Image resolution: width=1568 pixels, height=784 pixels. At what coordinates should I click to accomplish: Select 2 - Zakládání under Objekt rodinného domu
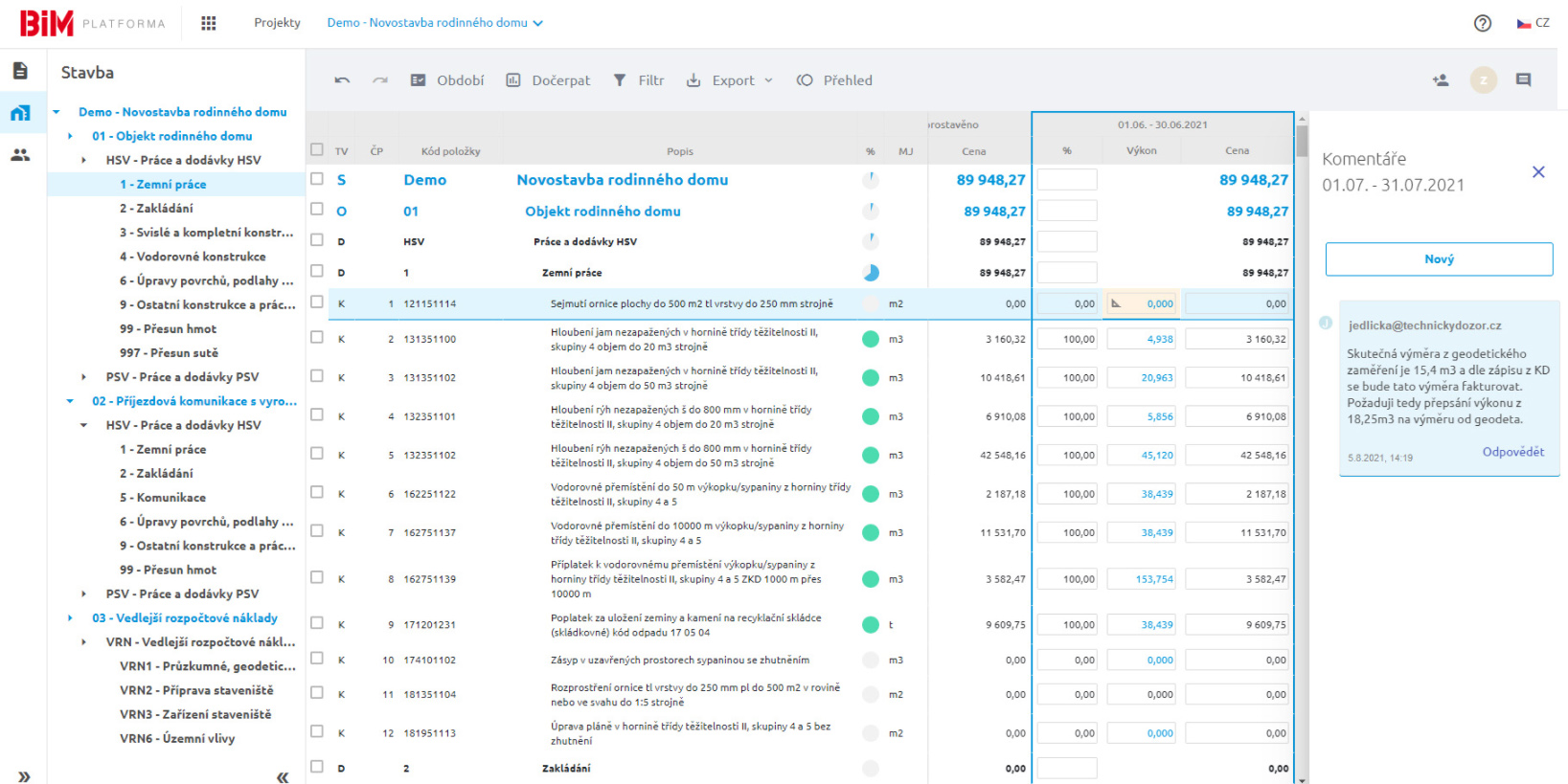coord(156,208)
